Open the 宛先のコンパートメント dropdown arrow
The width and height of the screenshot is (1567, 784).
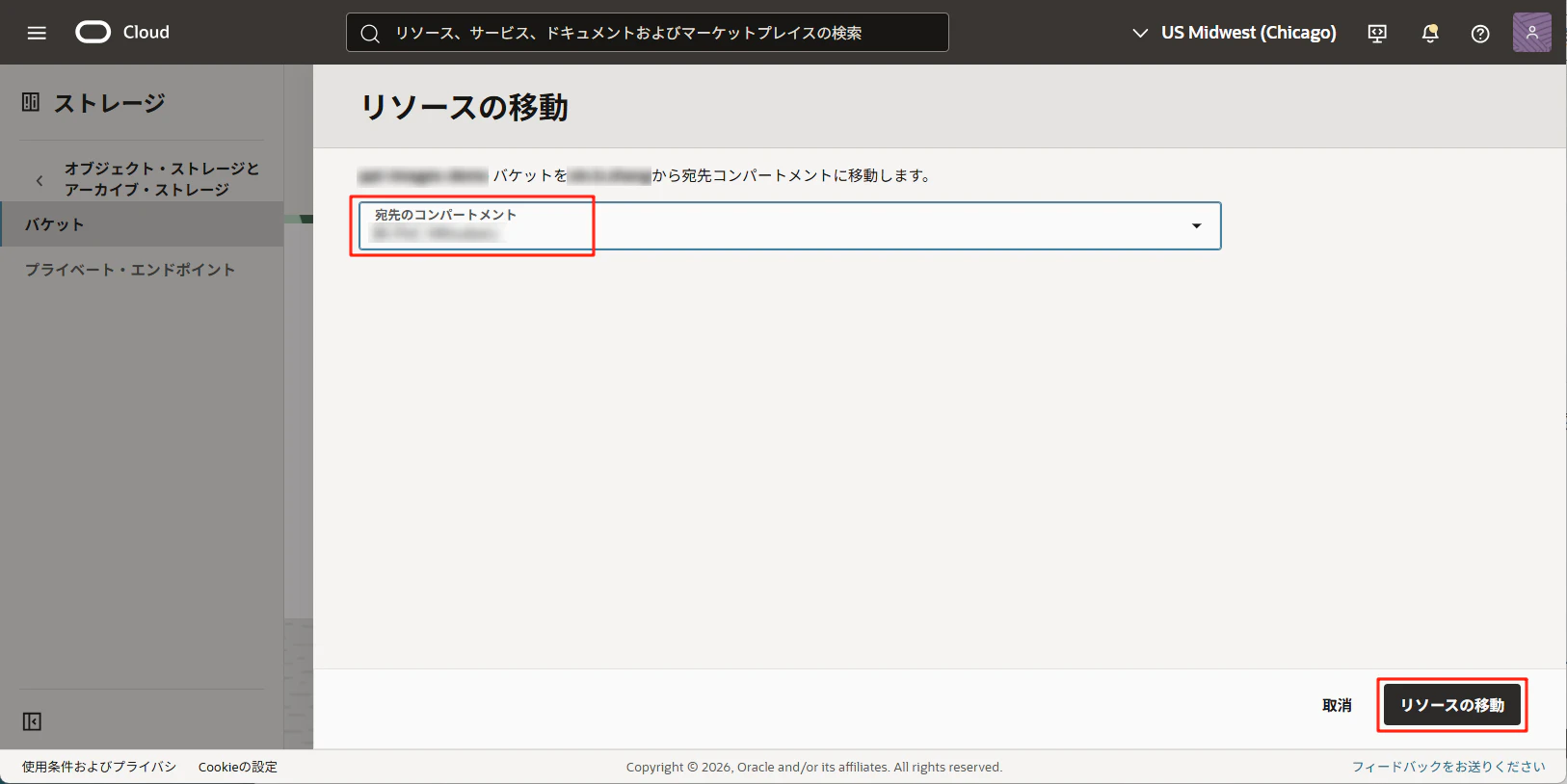pyautogui.click(x=1196, y=225)
